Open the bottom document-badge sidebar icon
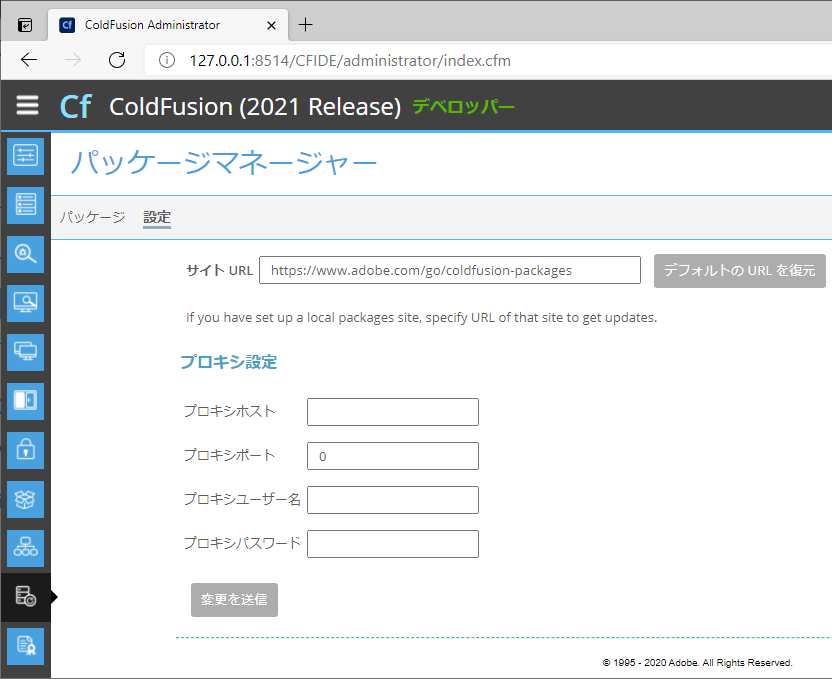832x679 pixels. pos(25,646)
